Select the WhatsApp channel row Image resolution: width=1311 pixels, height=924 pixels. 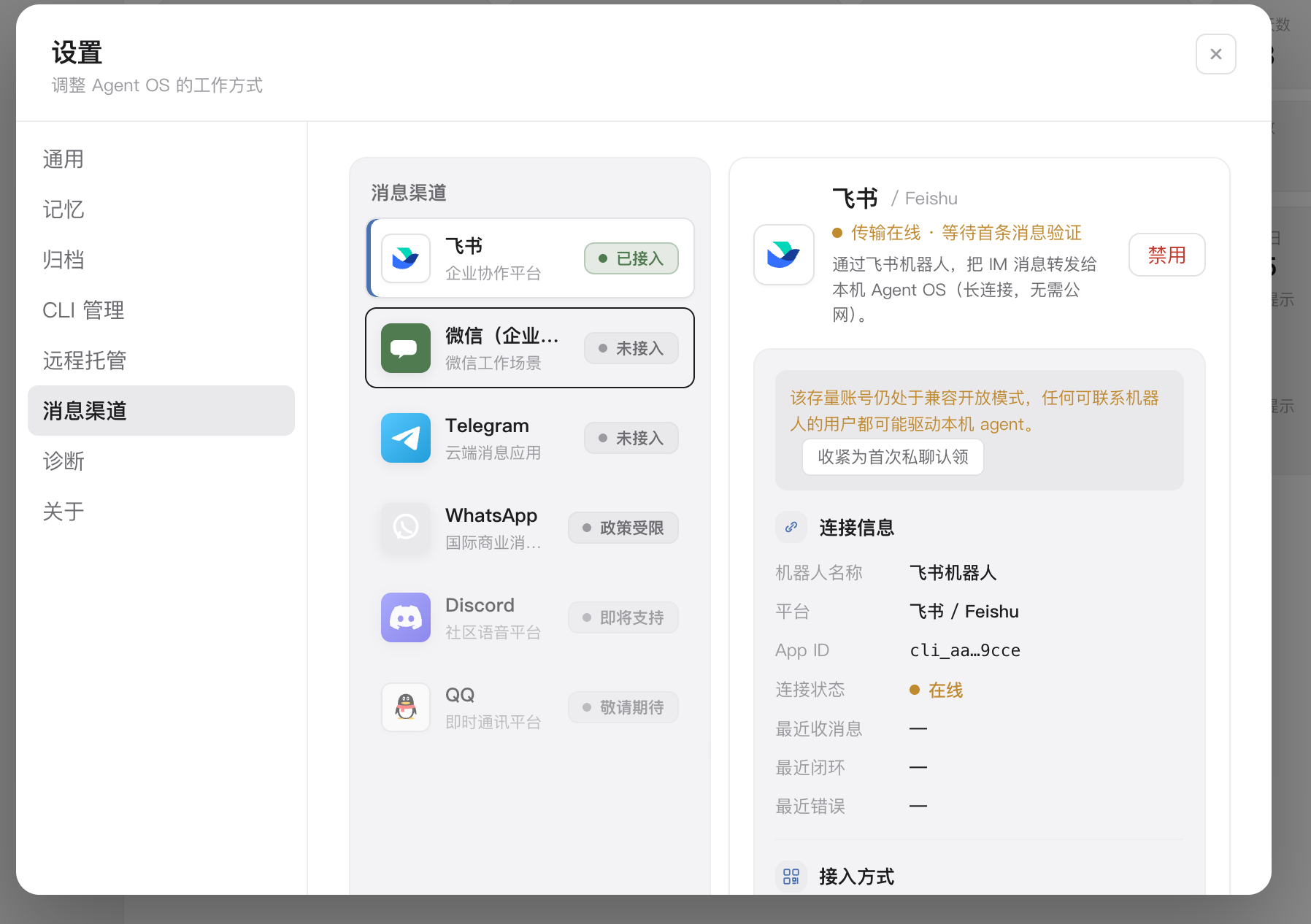coord(530,528)
